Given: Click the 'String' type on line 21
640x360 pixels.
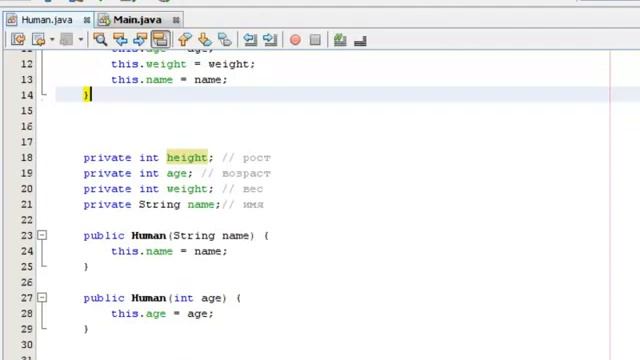Looking at the screenshot, I should pyautogui.click(x=159, y=204).
